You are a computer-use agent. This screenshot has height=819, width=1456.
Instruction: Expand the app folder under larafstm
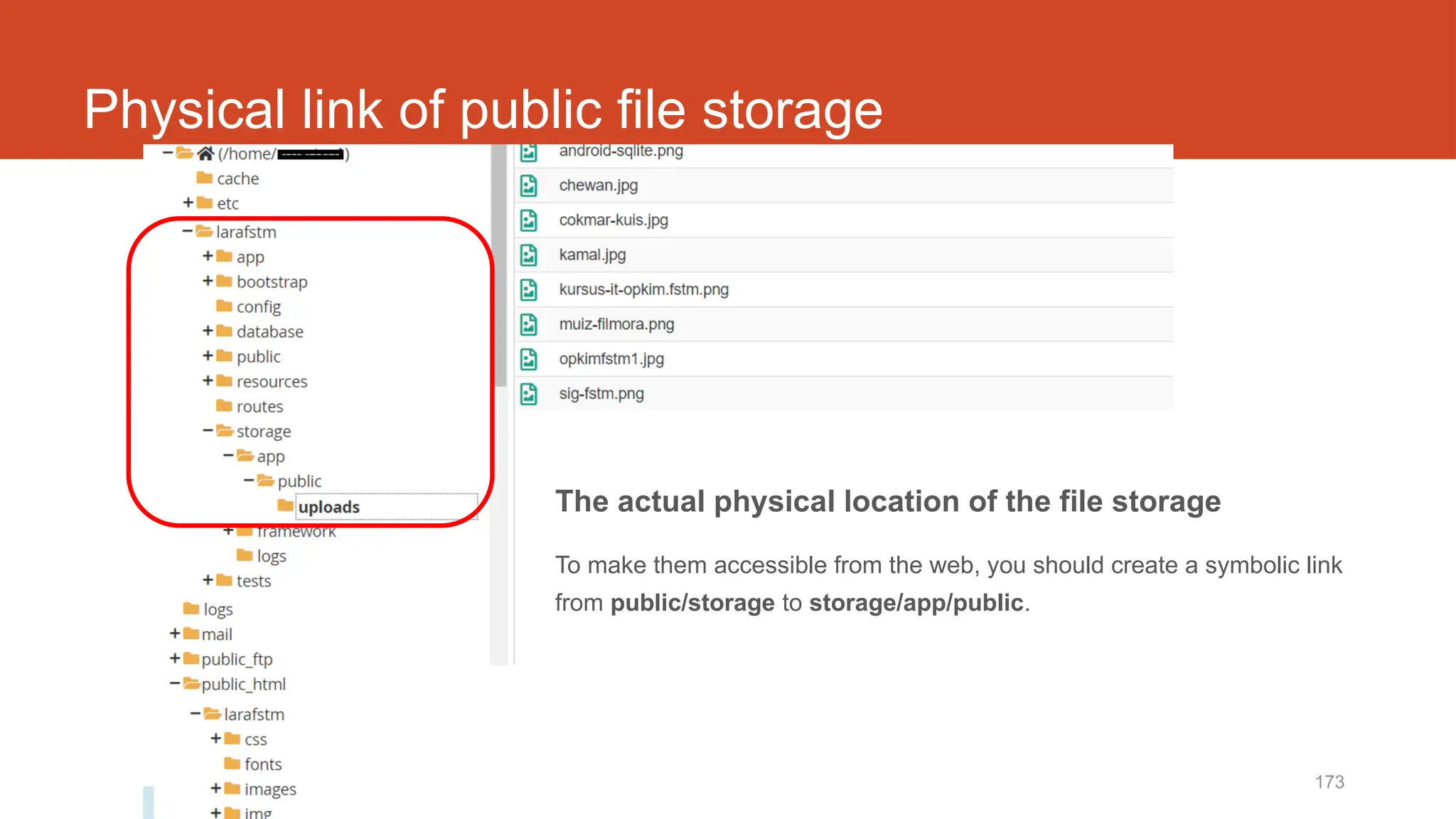tap(208, 256)
